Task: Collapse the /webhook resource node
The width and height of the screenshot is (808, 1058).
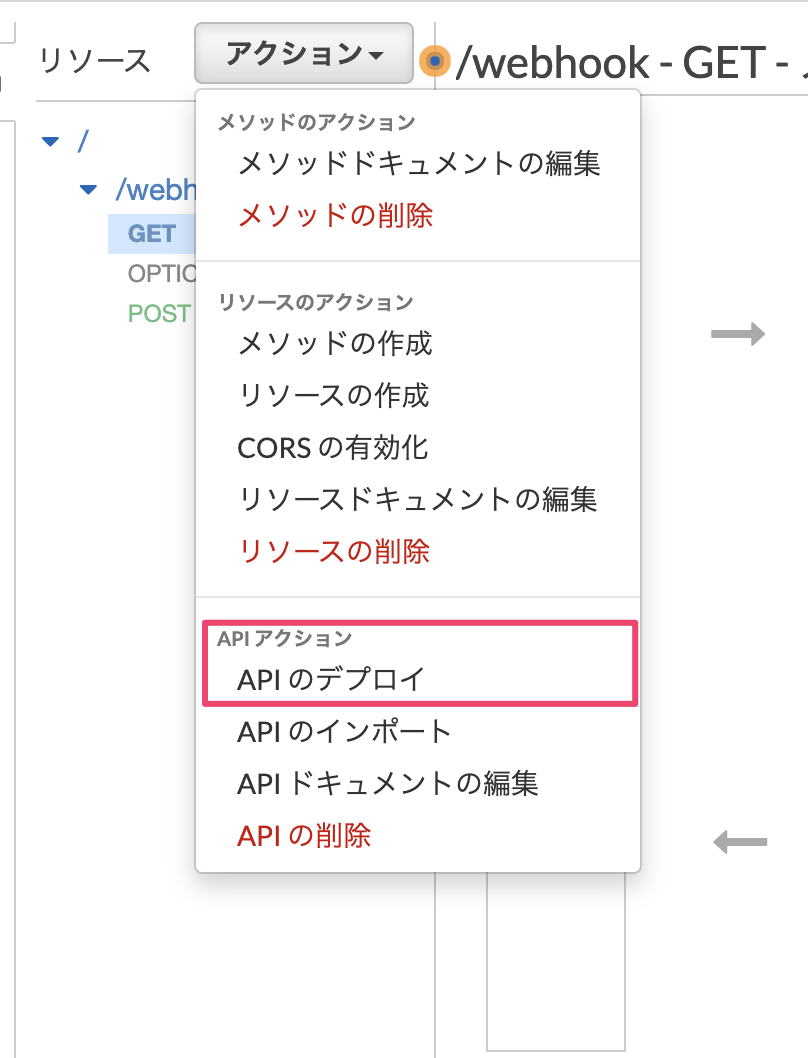Action: tap(88, 190)
